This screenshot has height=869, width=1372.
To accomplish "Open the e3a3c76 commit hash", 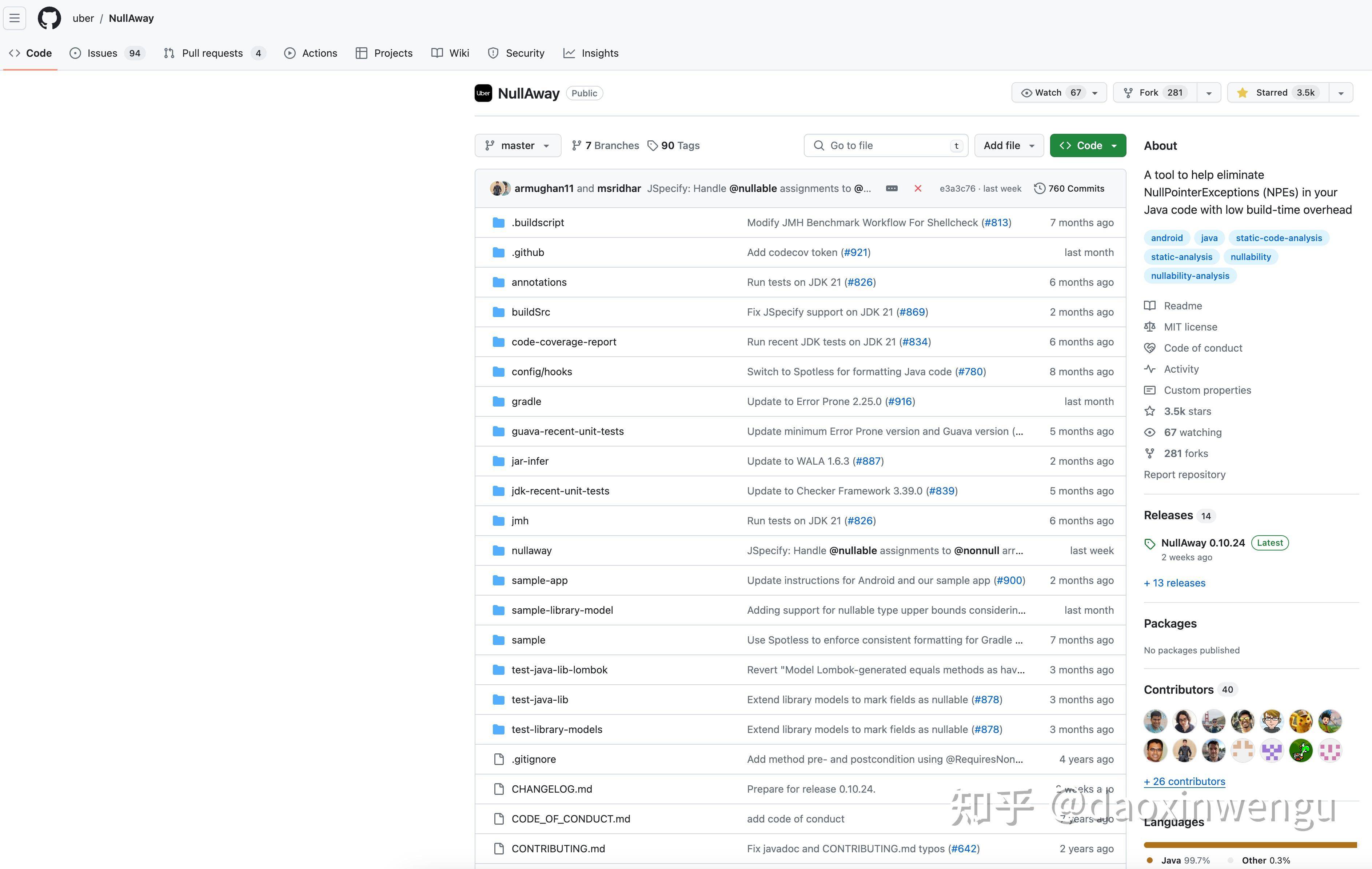I will click(957, 188).
